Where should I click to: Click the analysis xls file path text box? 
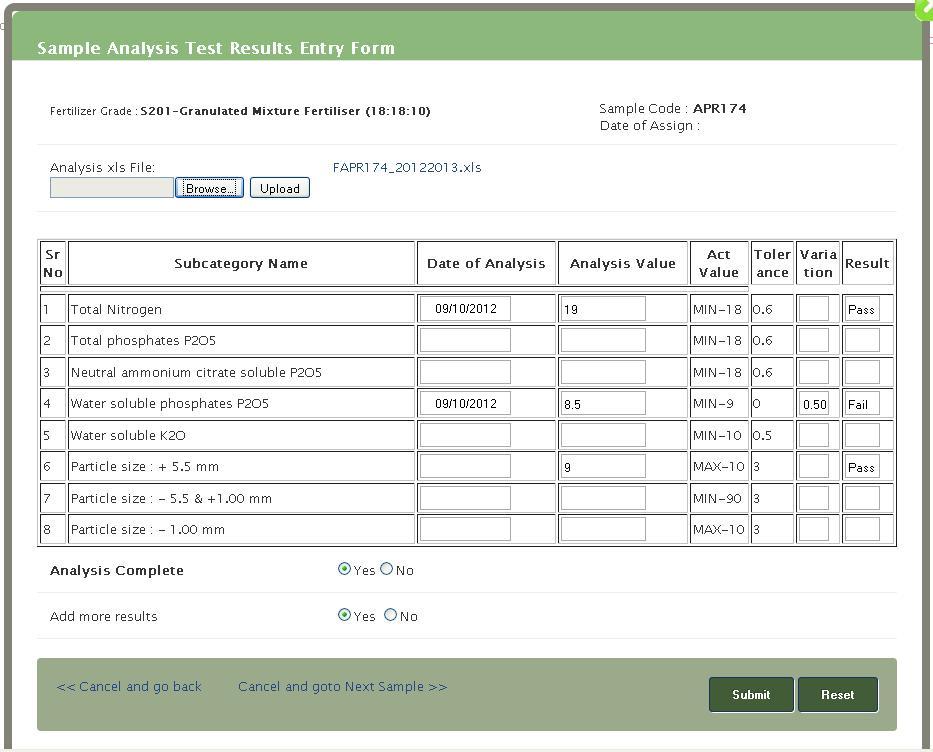click(112, 188)
